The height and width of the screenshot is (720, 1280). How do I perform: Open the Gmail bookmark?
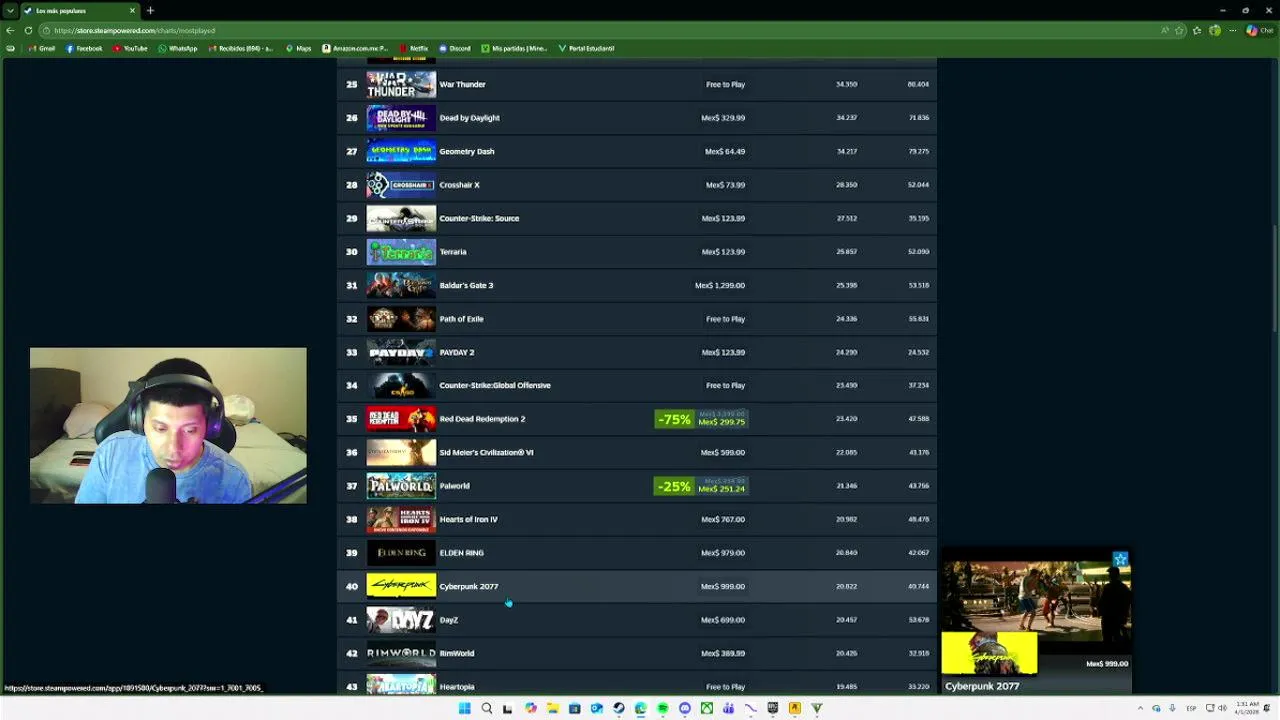tap(41, 48)
